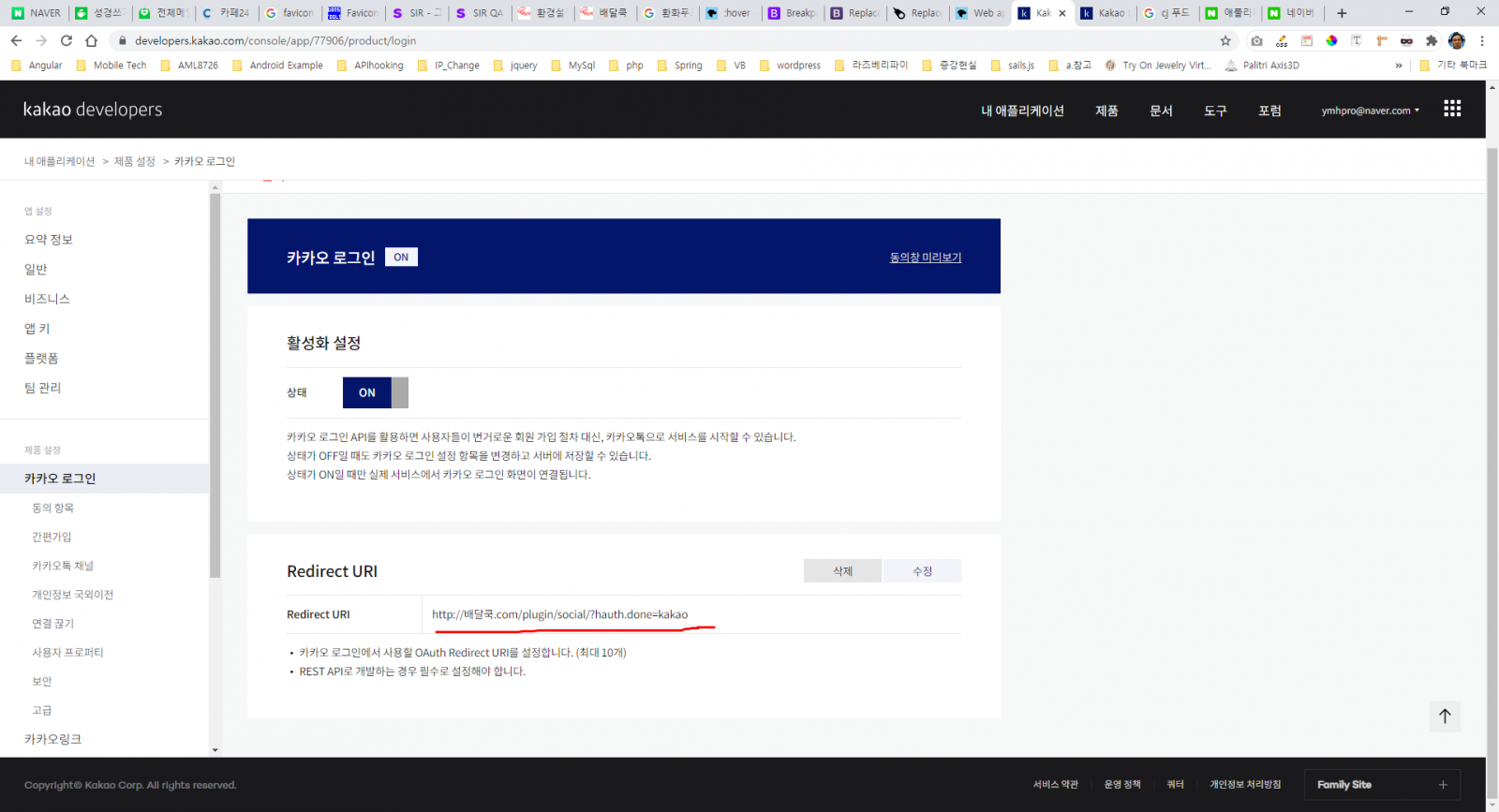Show hidden bookmarks via the chevron
The width and height of the screenshot is (1499, 812).
[x=1399, y=66]
